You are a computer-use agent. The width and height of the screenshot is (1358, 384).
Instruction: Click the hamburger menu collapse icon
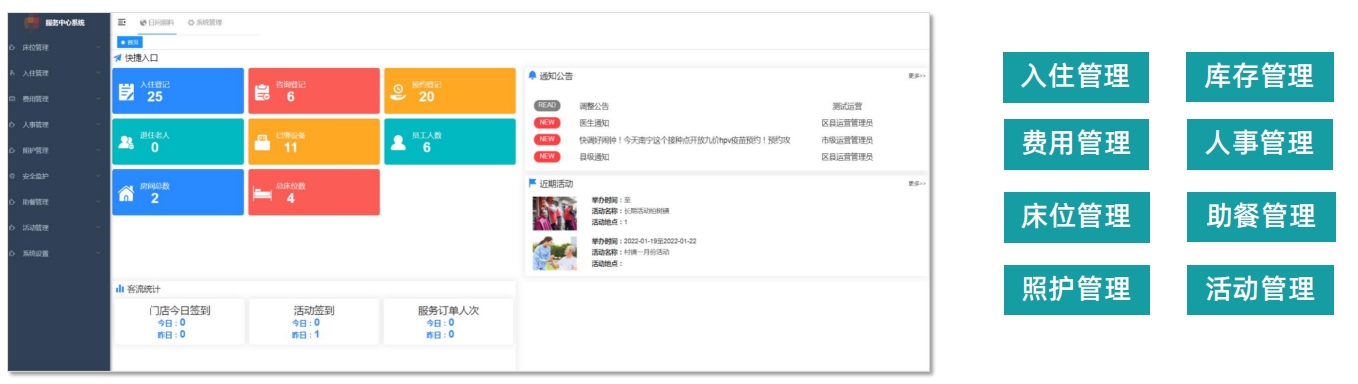(x=122, y=21)
